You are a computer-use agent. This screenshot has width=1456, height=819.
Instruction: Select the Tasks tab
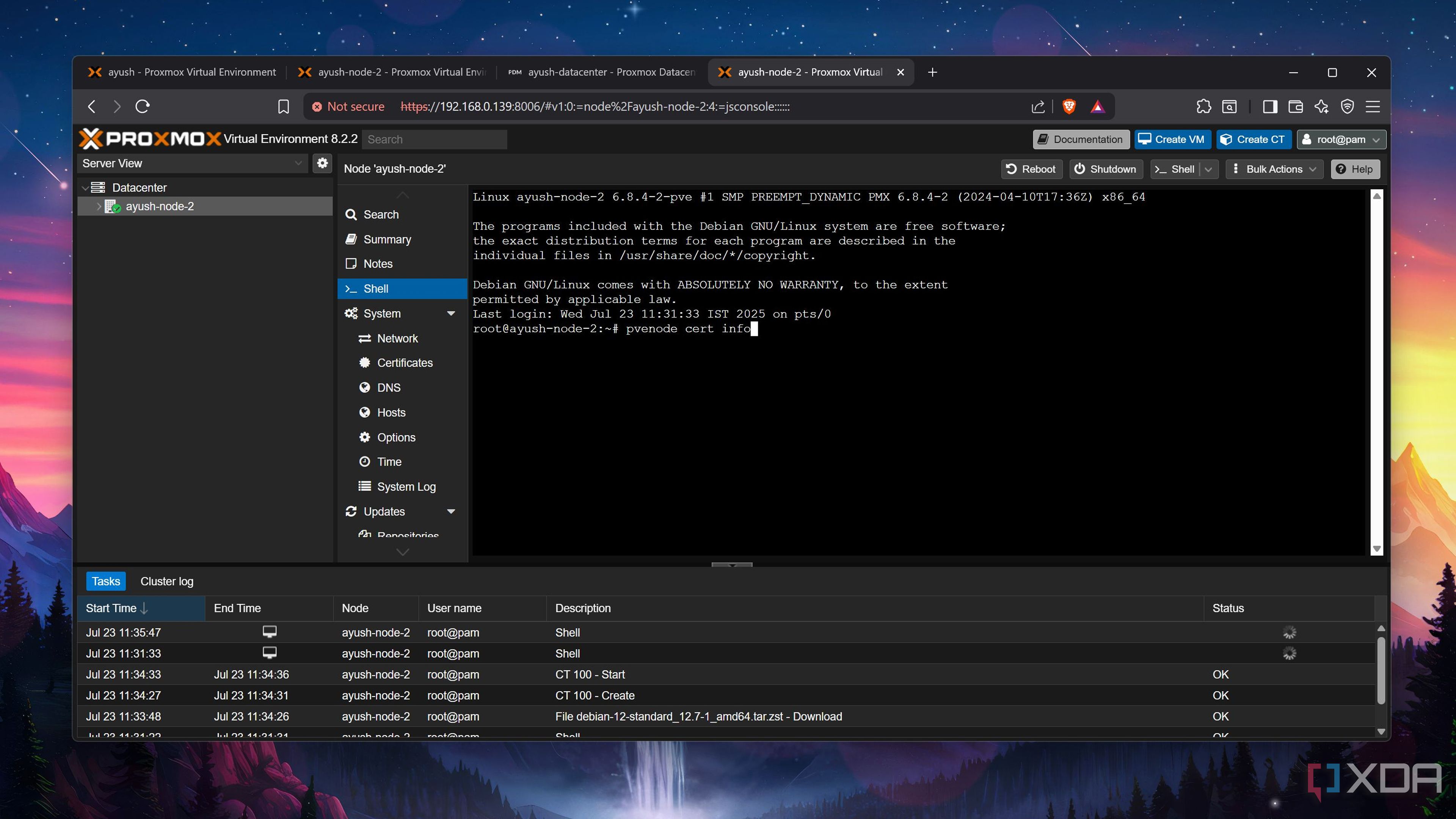click(106, 582)
